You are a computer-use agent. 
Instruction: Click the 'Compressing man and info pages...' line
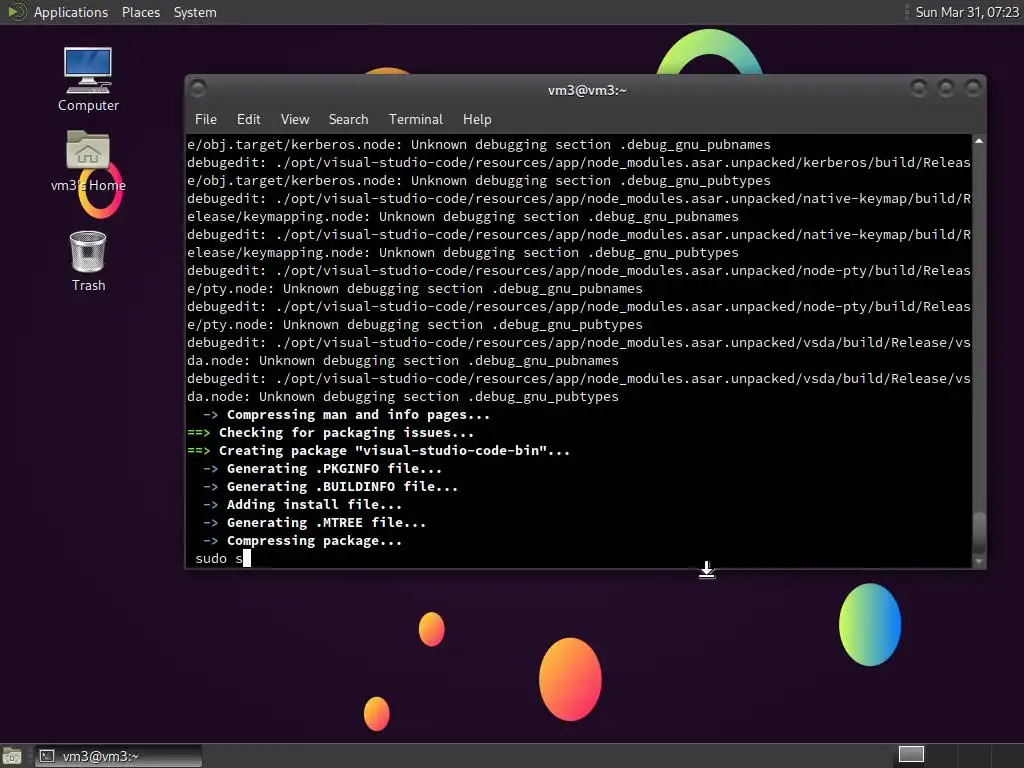coord(346,415)
